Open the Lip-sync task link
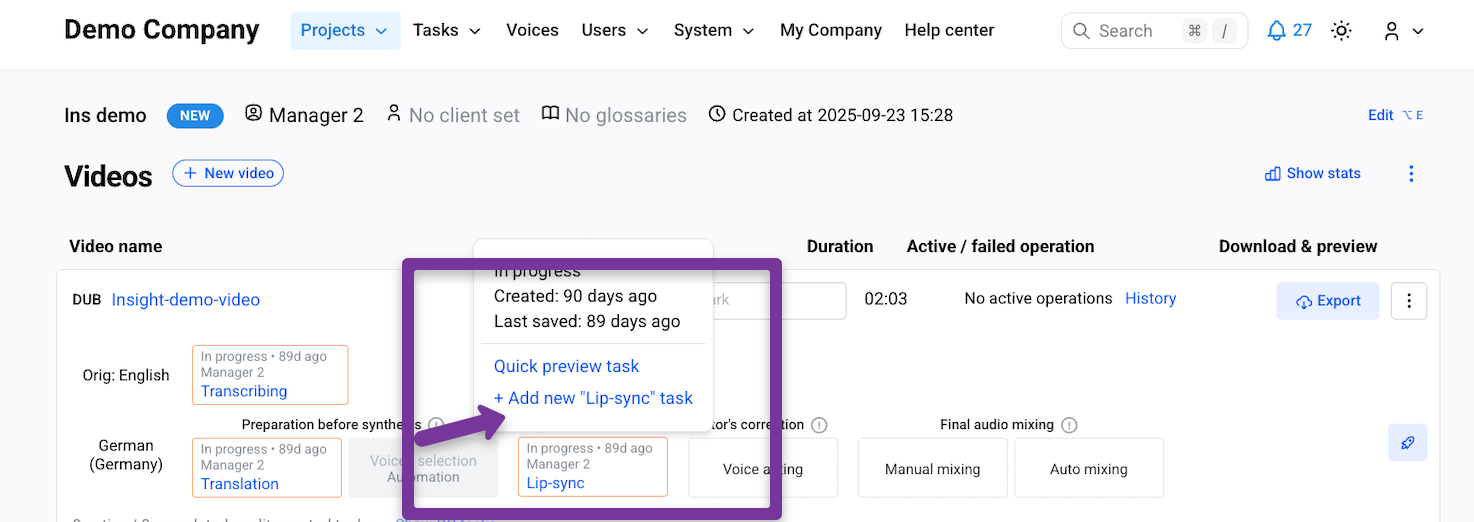Screen dimensions: 1474x522 pos(555,483)
